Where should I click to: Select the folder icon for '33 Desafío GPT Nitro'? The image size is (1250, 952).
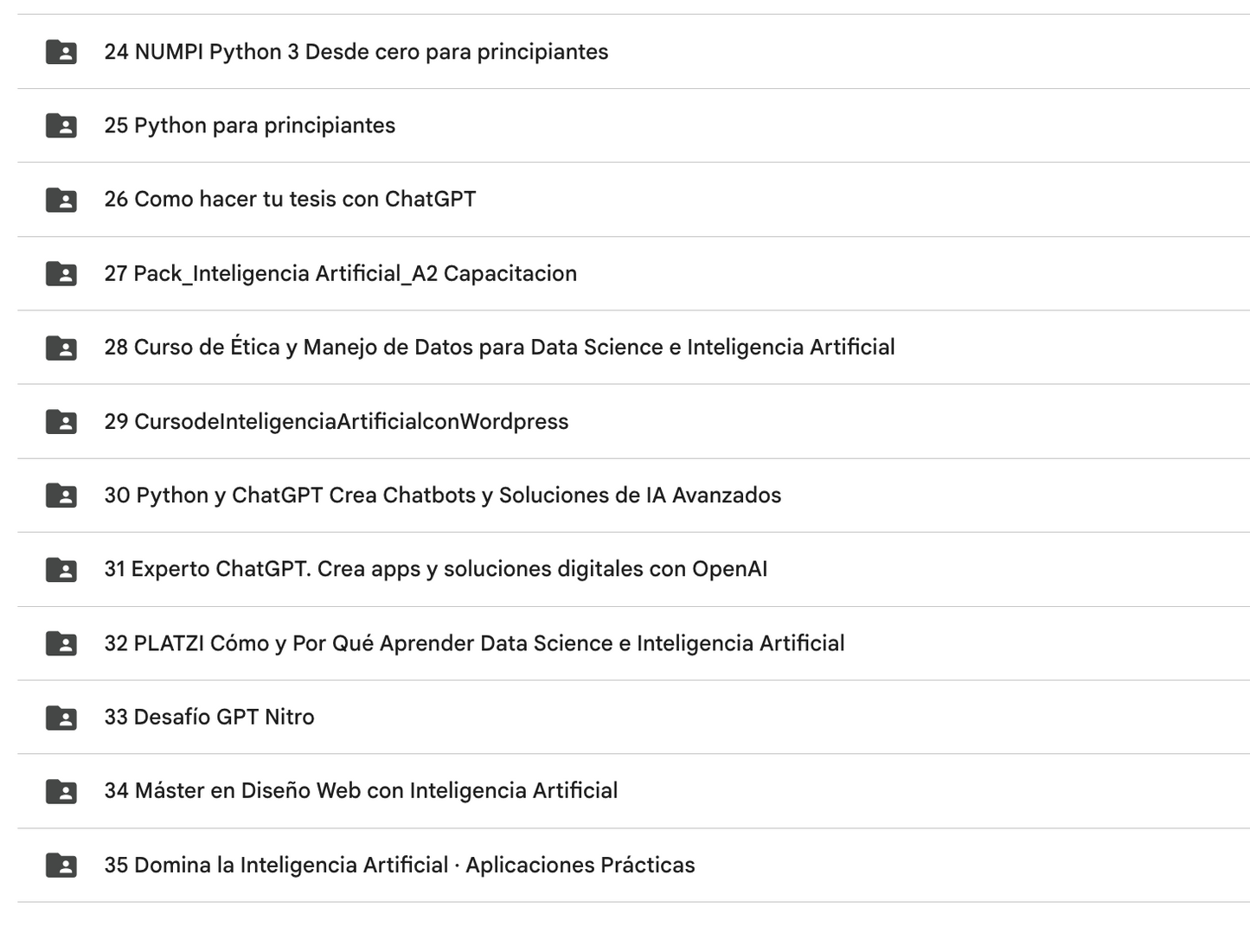pyautogui.click(x=61, y=717)
